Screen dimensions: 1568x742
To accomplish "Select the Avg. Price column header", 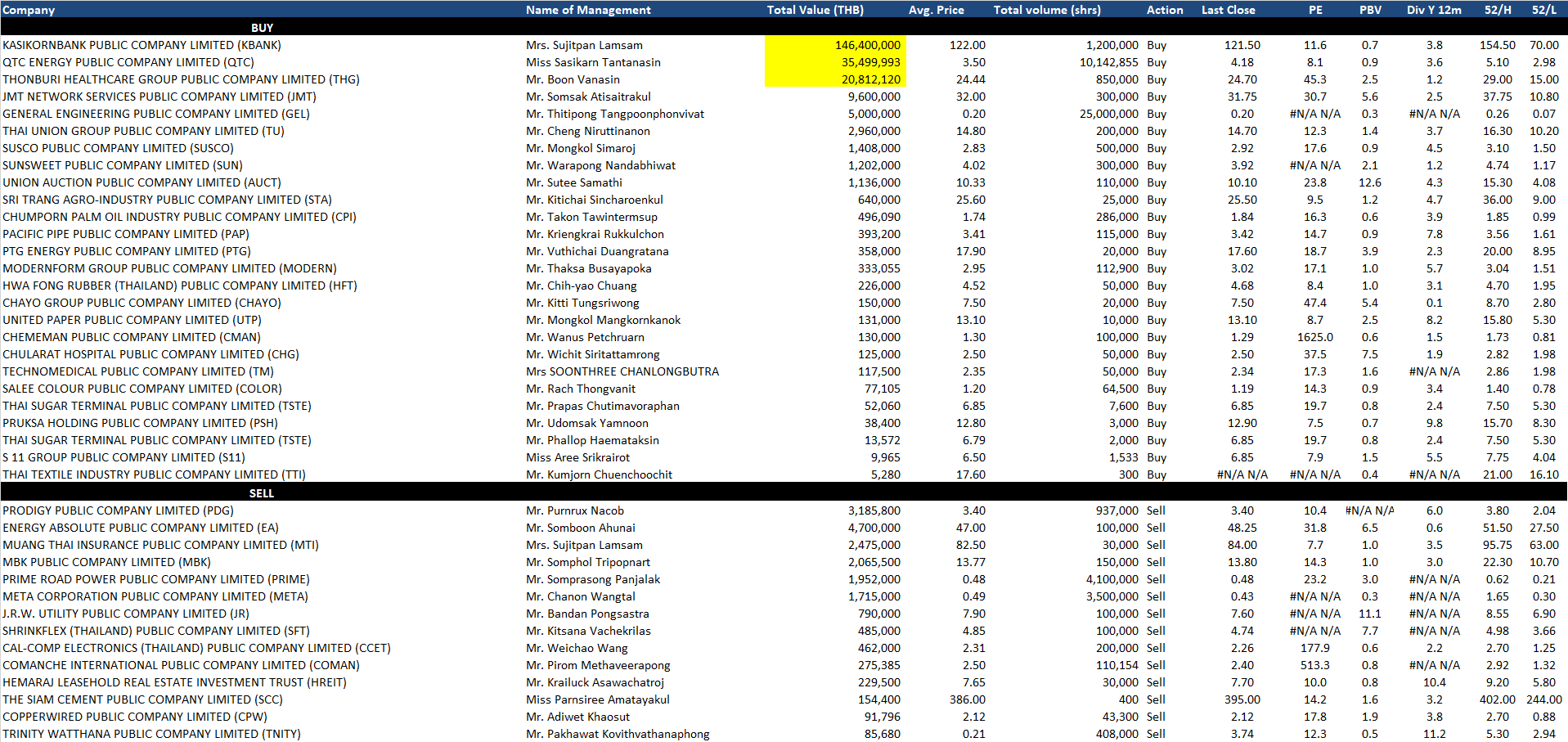I will pyautogui.click(x=936, y=10).
